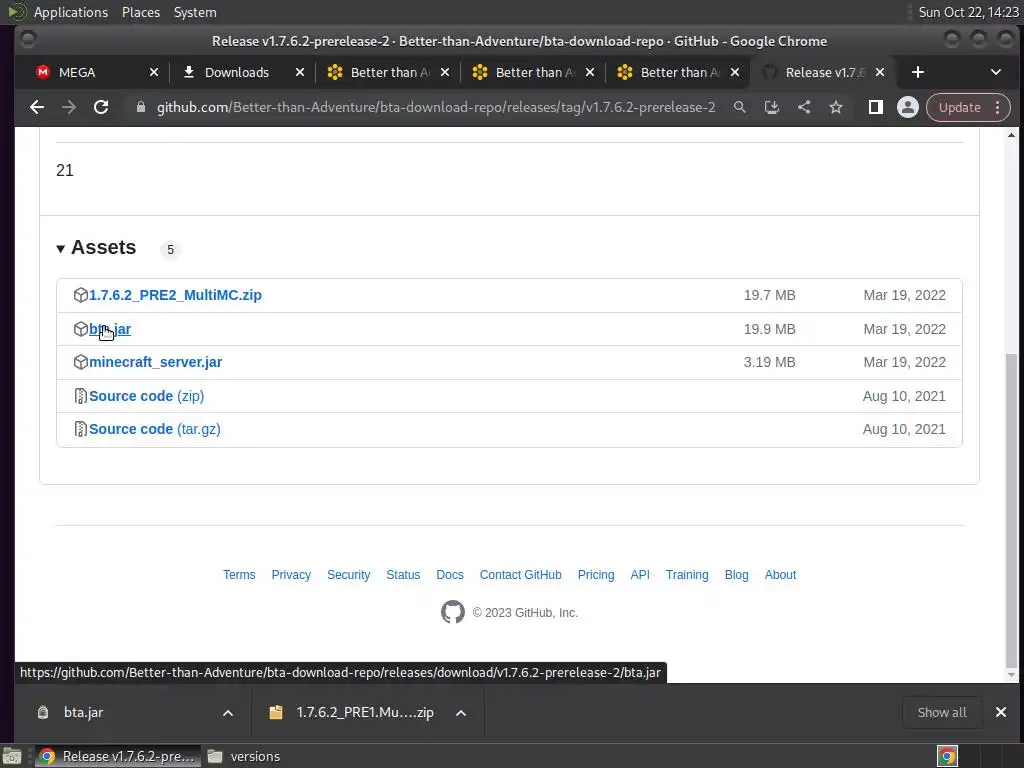Show all downloads

(942, 712)
